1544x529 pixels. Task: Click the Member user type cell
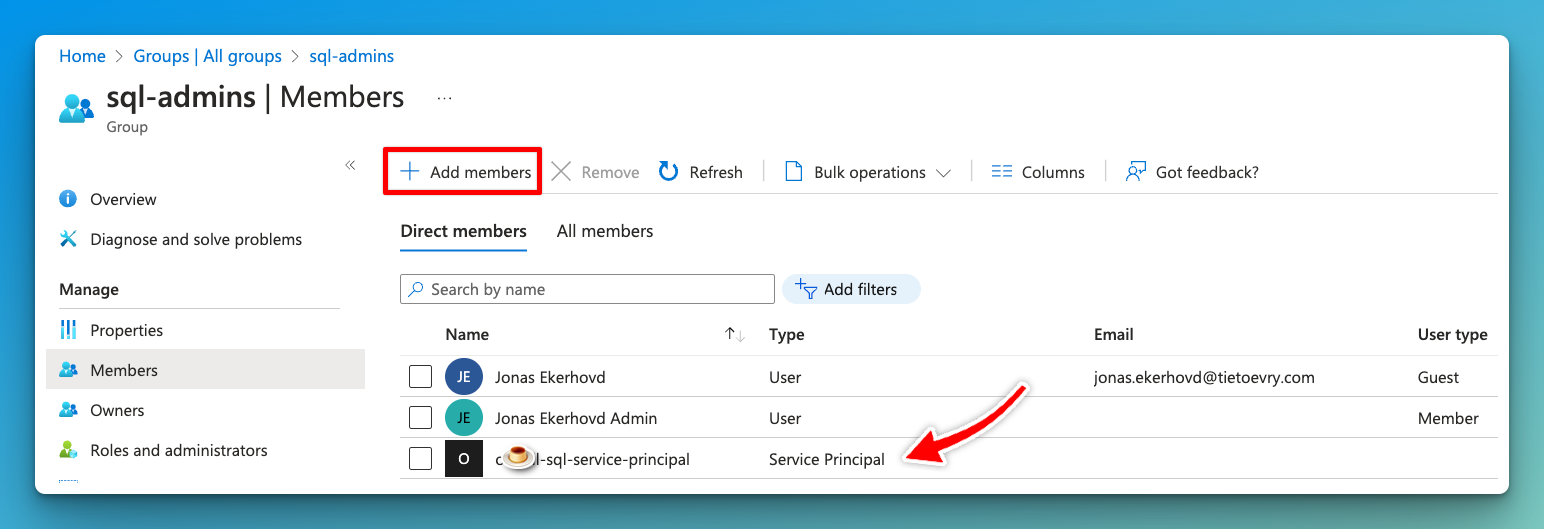pyautogui.click(x=1448, y=418)
